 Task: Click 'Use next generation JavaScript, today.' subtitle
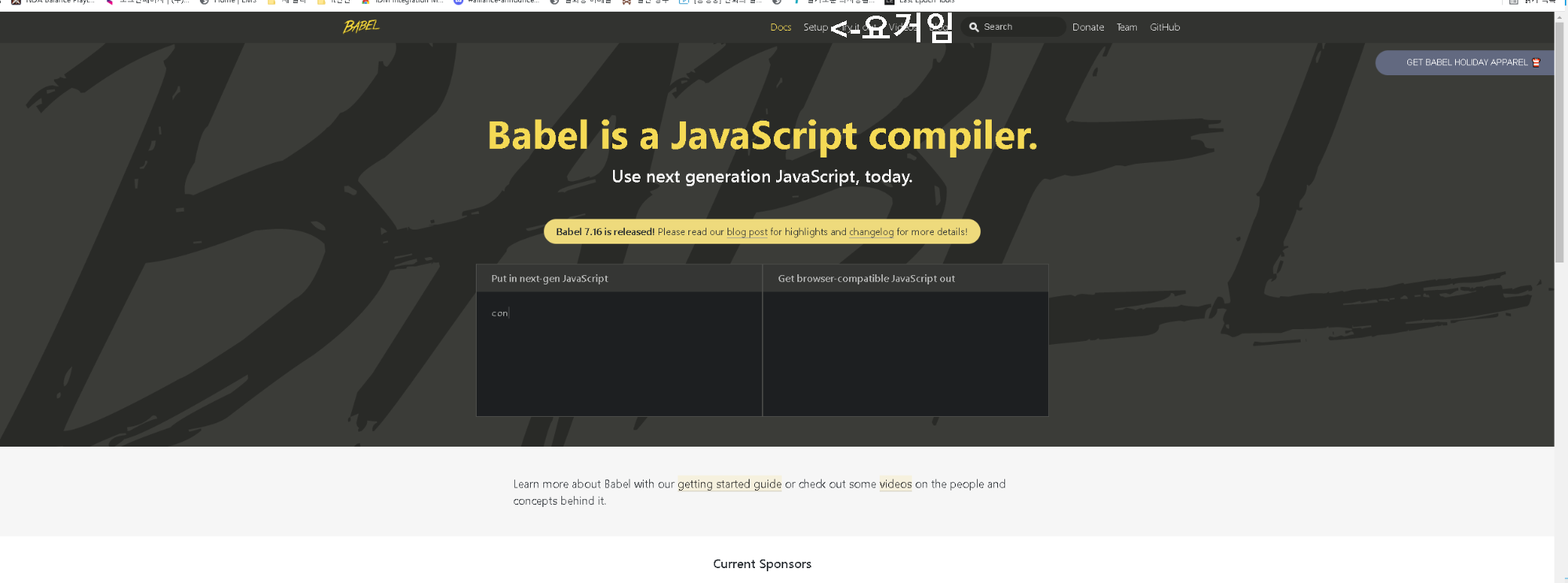click(x=762, y=177)
